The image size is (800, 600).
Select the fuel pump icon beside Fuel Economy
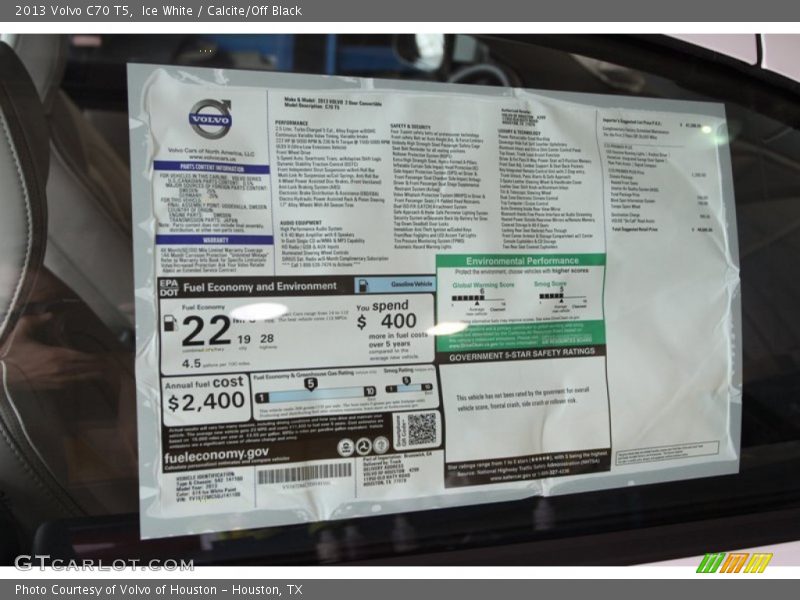[x=168, y=322]
